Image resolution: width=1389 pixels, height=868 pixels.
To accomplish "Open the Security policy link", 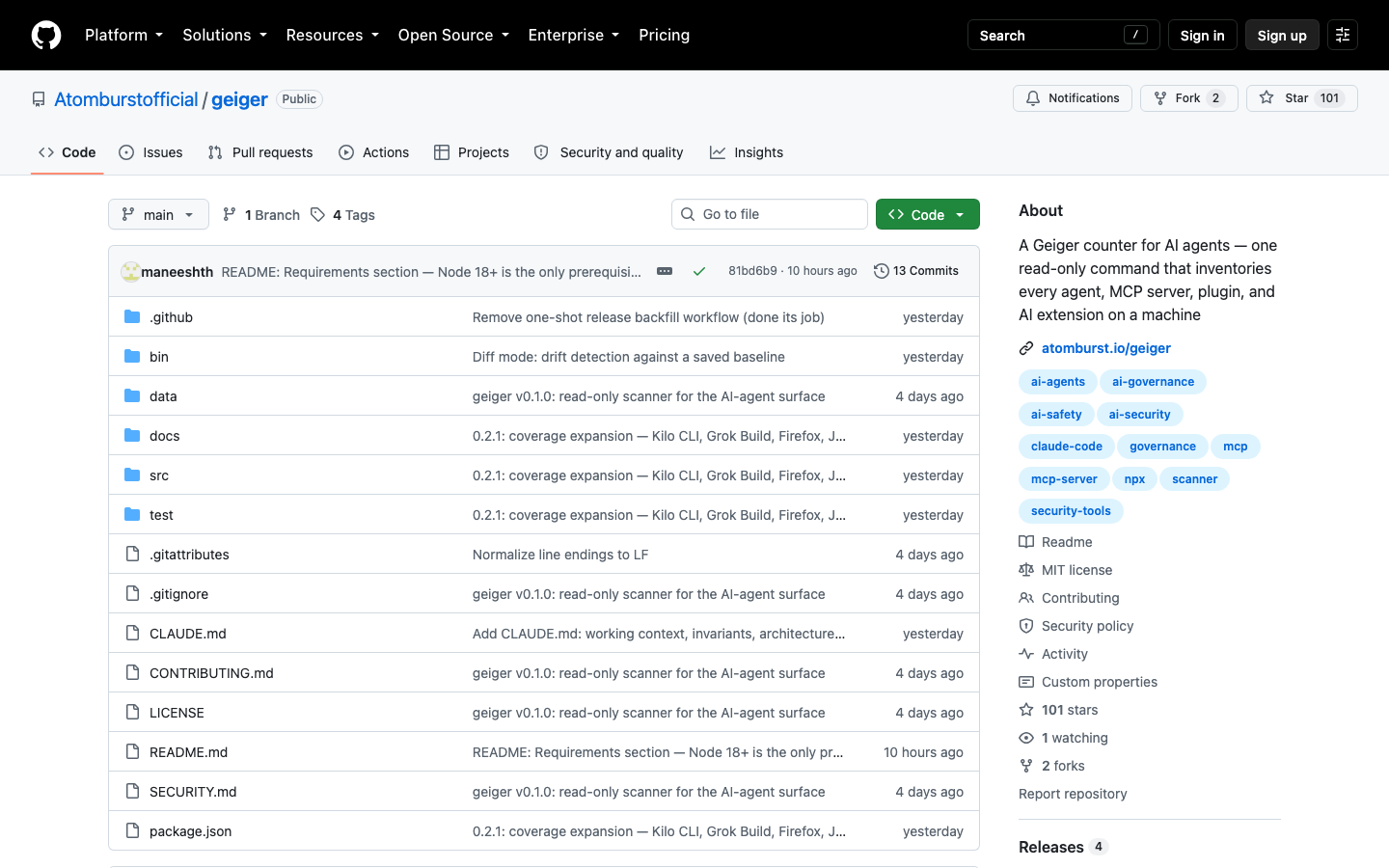I will pos(1076,626).
